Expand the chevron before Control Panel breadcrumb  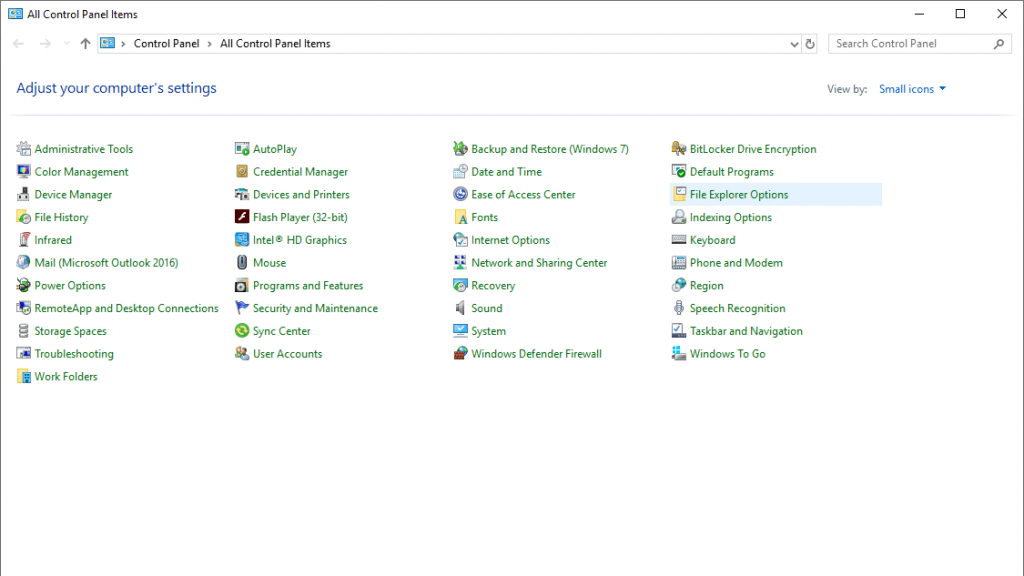[x=123, y=44]
